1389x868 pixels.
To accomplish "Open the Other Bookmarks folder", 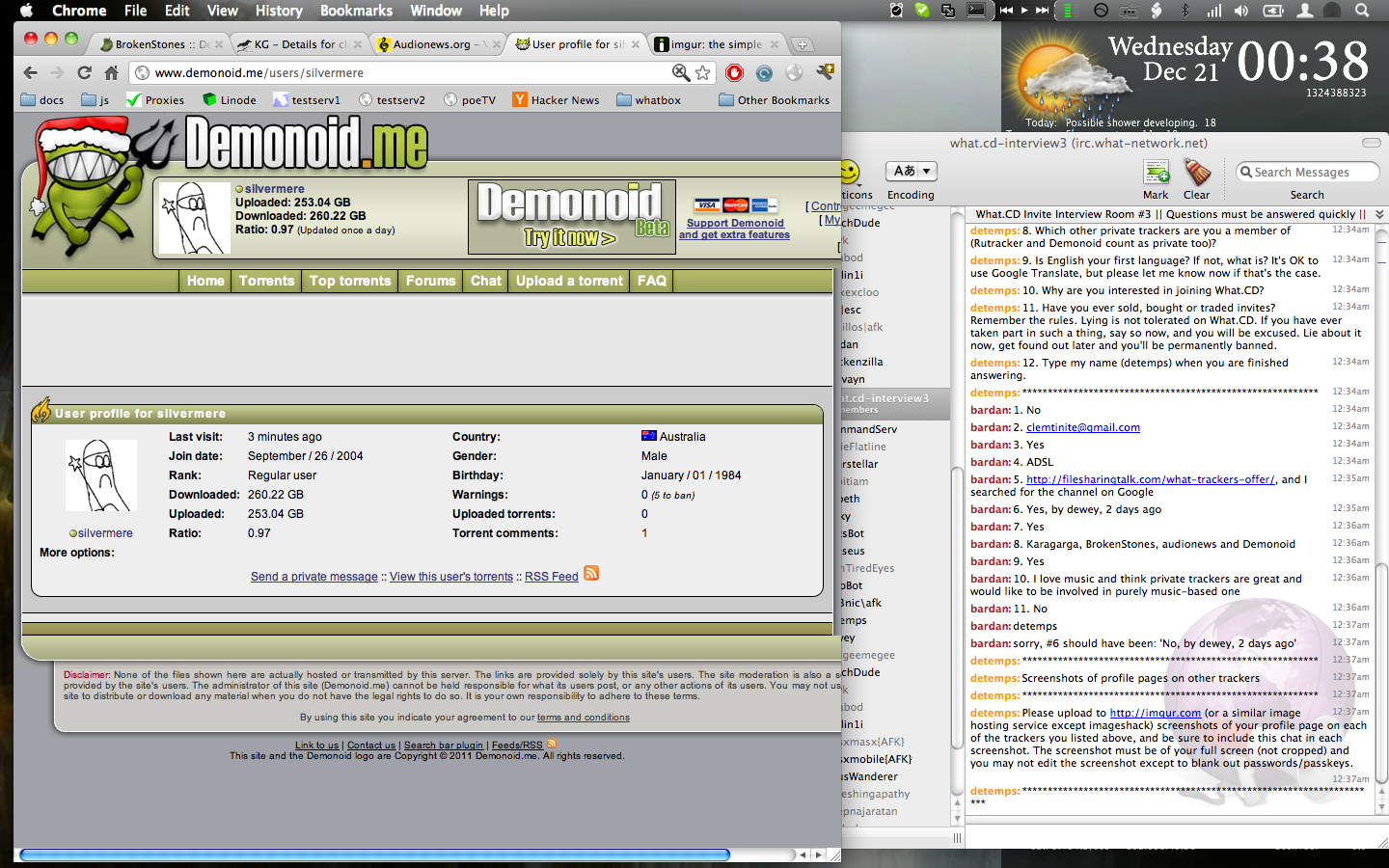I will click(x=775, y=100).
